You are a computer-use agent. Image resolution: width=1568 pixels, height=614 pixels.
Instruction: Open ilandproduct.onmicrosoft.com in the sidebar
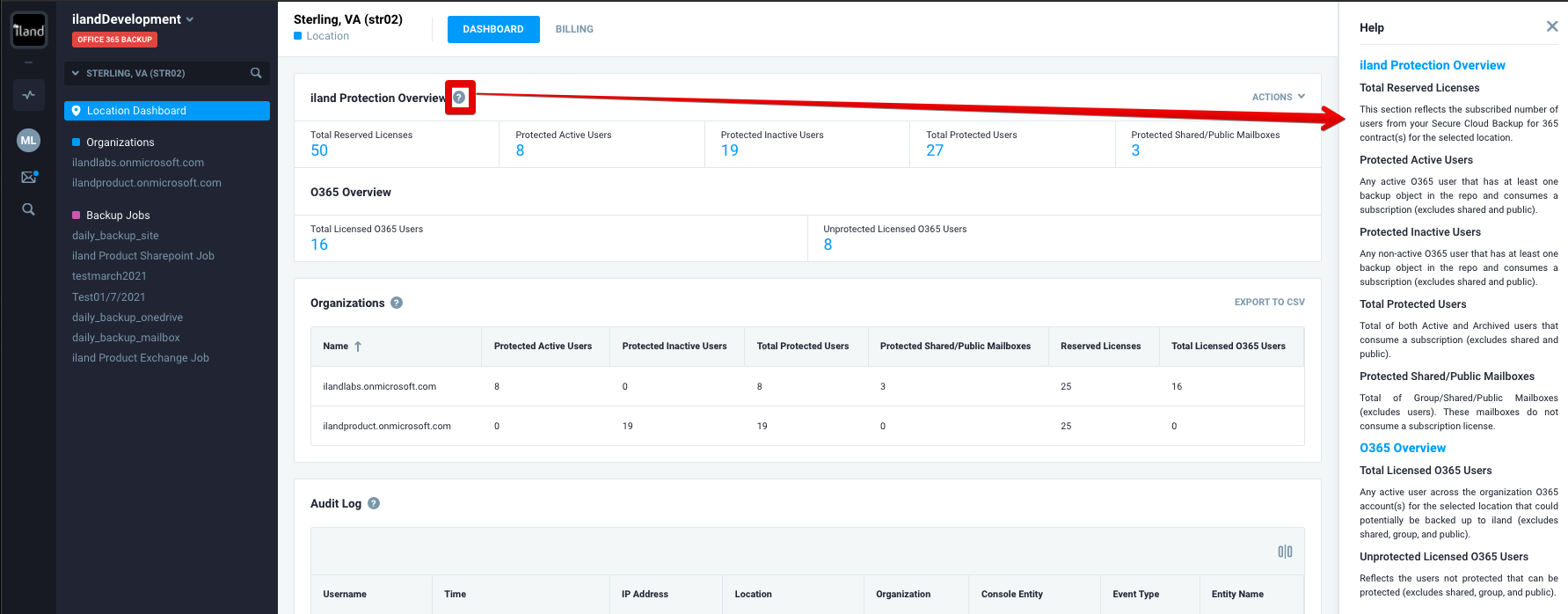pos(147,183)
